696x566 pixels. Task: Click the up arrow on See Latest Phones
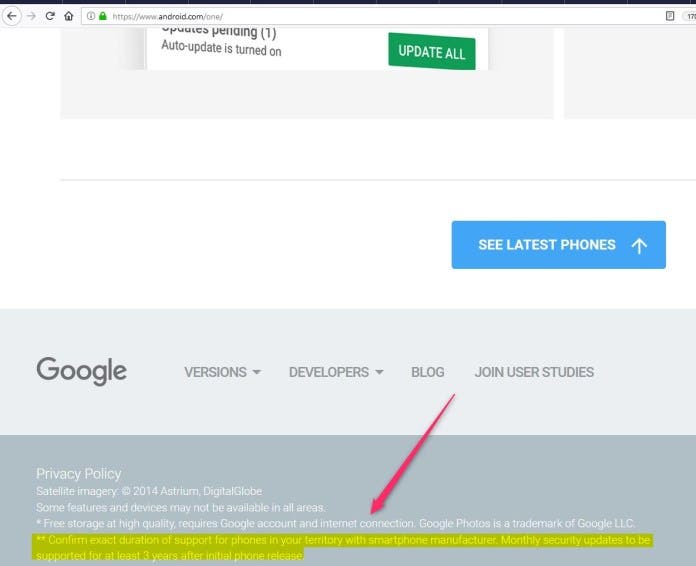[640, 245]
